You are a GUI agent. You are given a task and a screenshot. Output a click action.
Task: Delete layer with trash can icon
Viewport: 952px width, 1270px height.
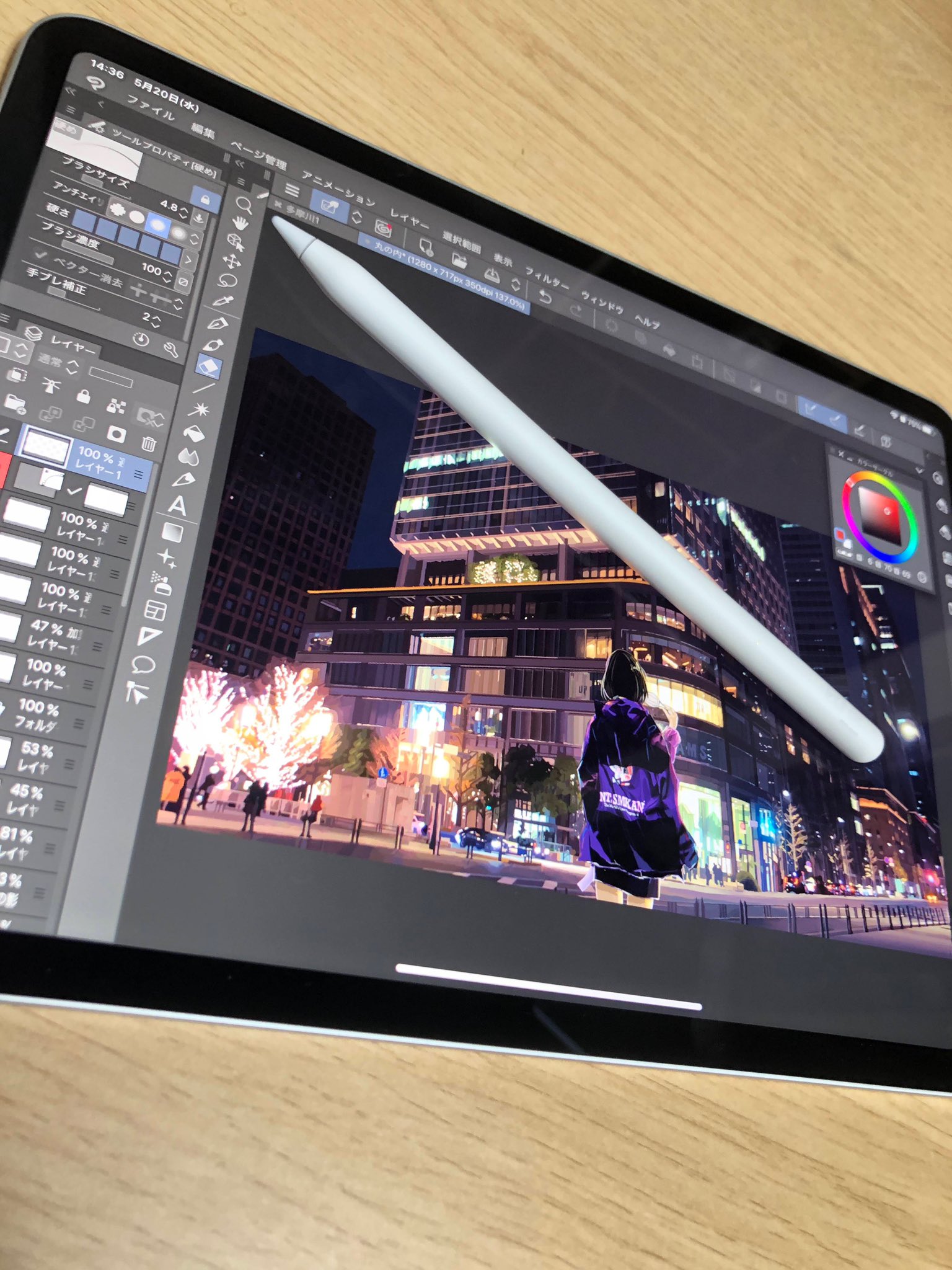[x=148, y=443]
